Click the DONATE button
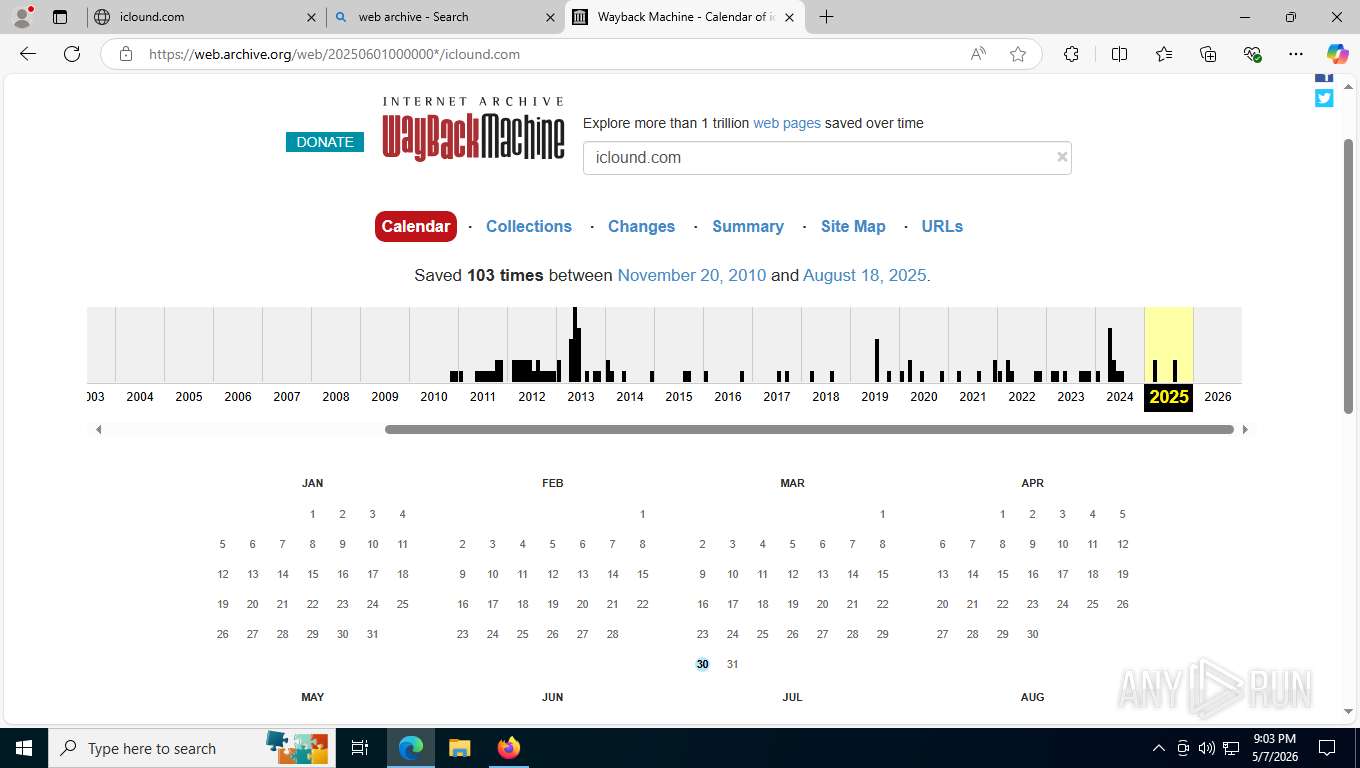This screenshot has height=768, width=1360. (x=325, y=142)
